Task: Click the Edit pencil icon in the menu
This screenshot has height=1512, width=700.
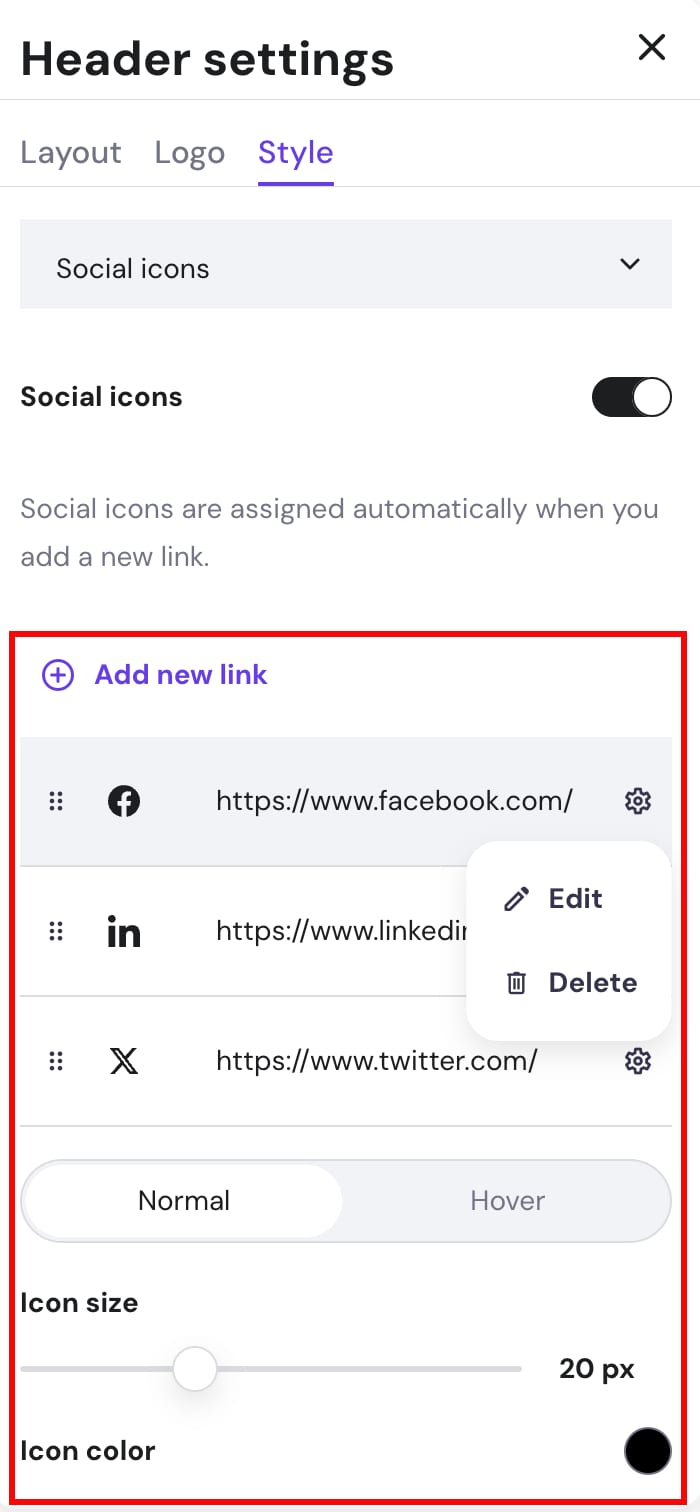Action: pyautogui.click(x=516, y=898)
